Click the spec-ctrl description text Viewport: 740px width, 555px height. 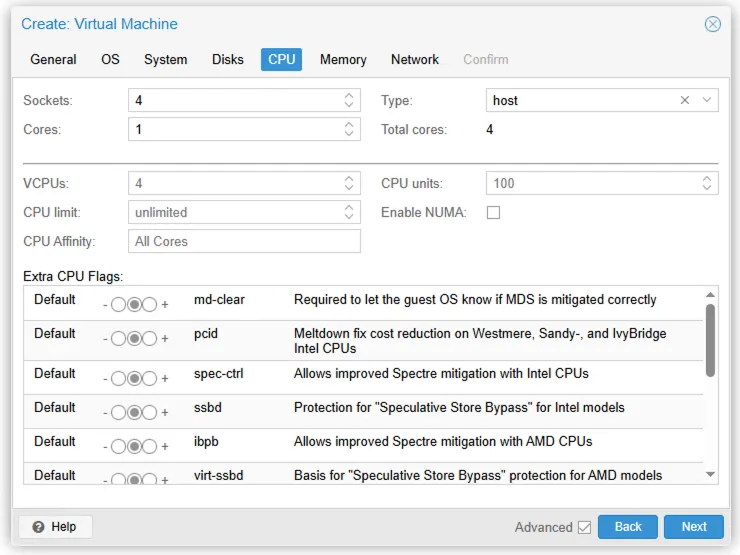[x=441, y=374]
